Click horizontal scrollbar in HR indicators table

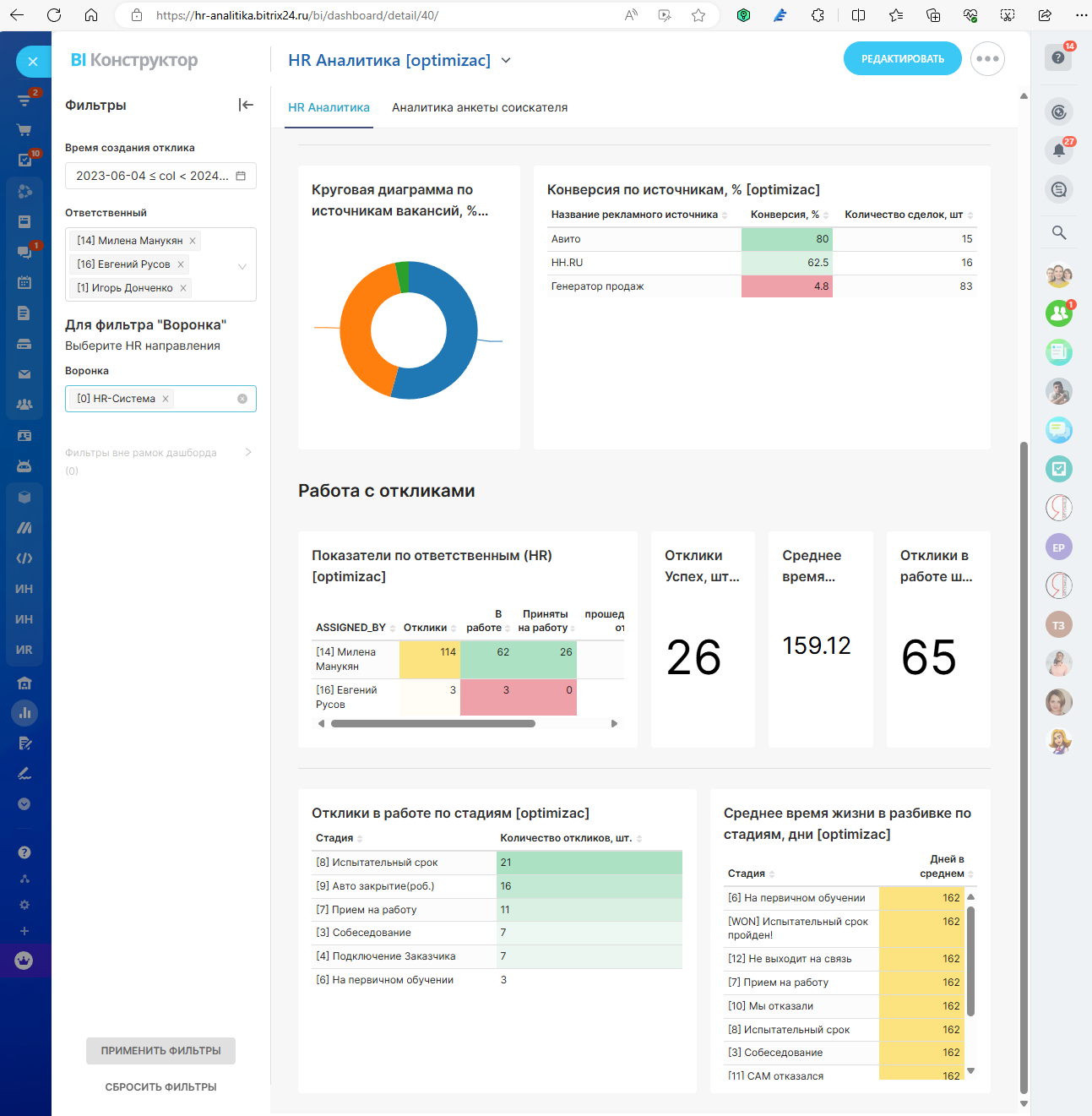432,723
